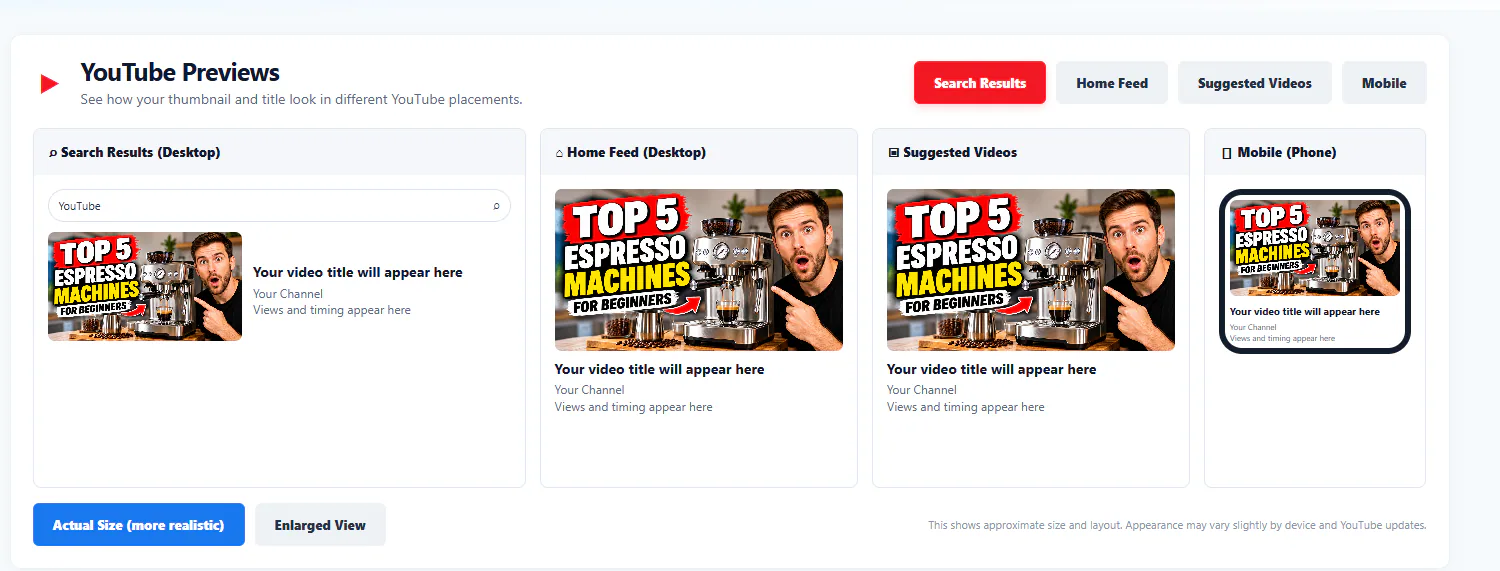Open the thumbnail in the Suggested Videos preview
This screenshot has width=1500, height=571.
(x=1031, y=270)
